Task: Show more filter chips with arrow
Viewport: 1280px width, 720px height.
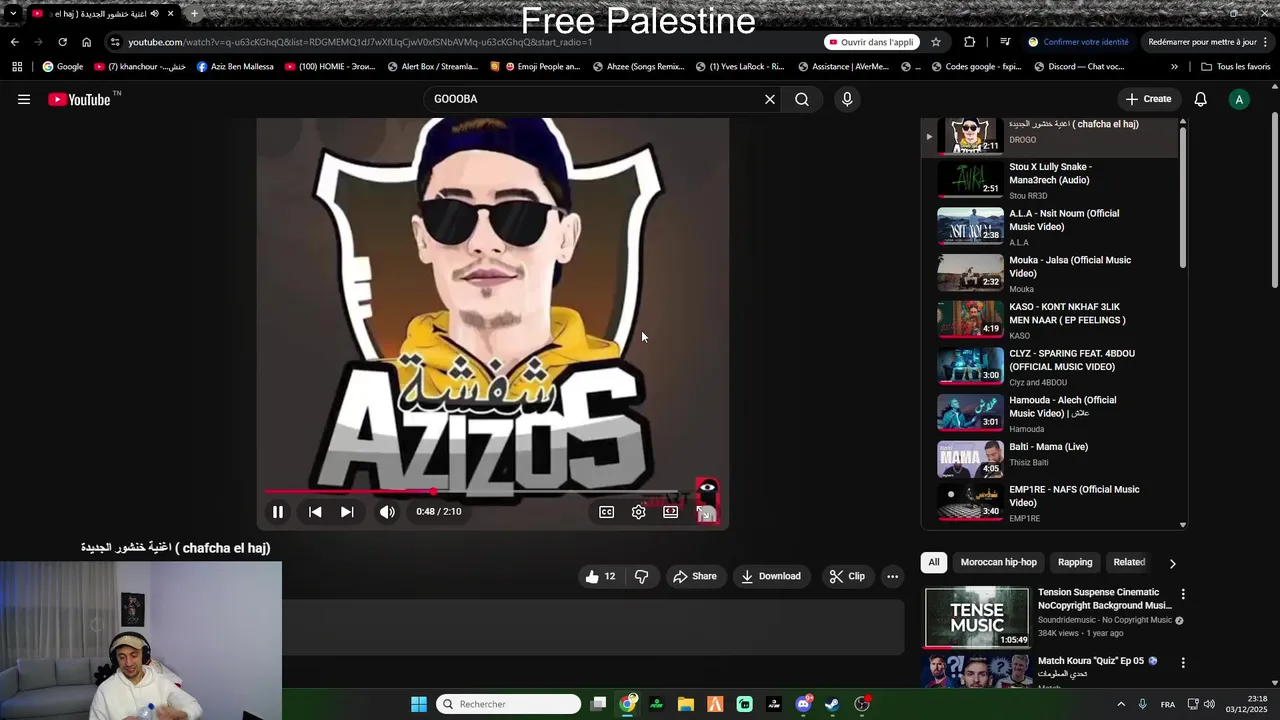Action: point(1173,563)
